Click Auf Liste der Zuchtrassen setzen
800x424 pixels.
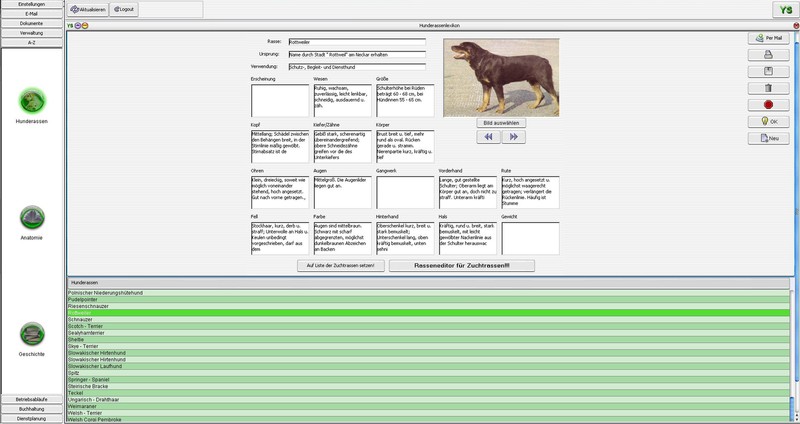tap(341, 266)
